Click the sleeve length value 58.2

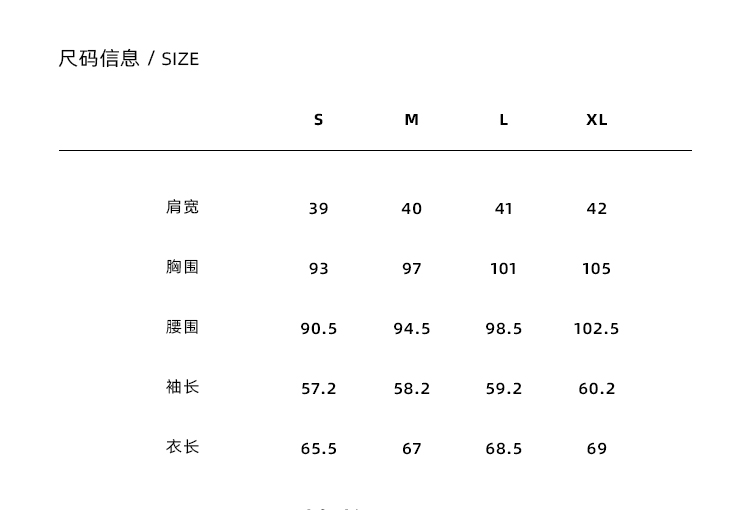coord(412,389)
